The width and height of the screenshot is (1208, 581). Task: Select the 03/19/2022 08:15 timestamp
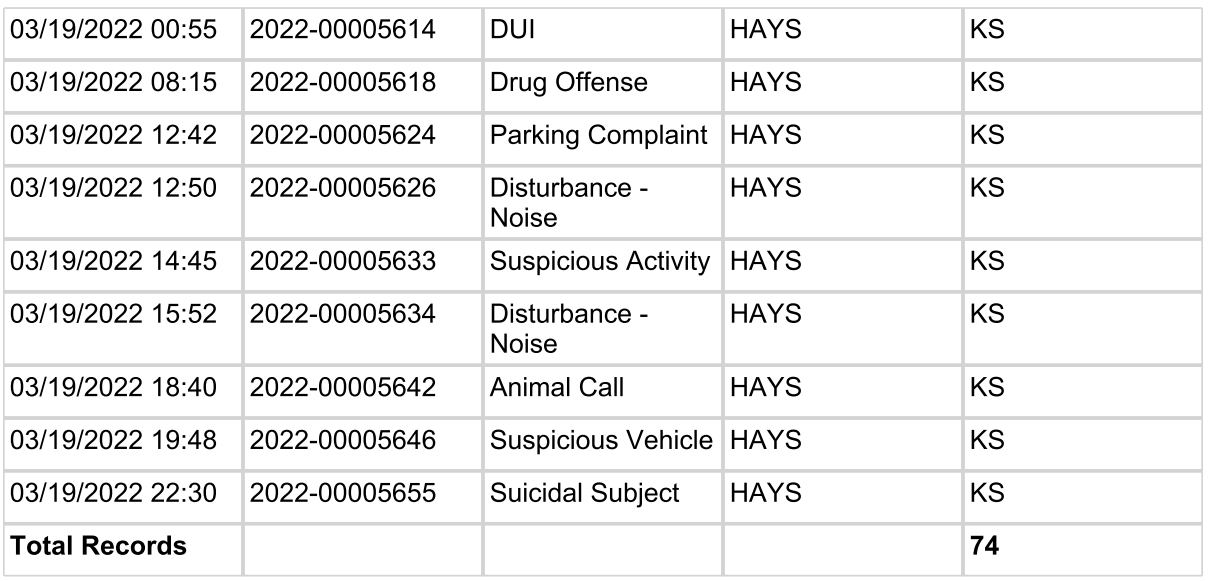(113, 84)
